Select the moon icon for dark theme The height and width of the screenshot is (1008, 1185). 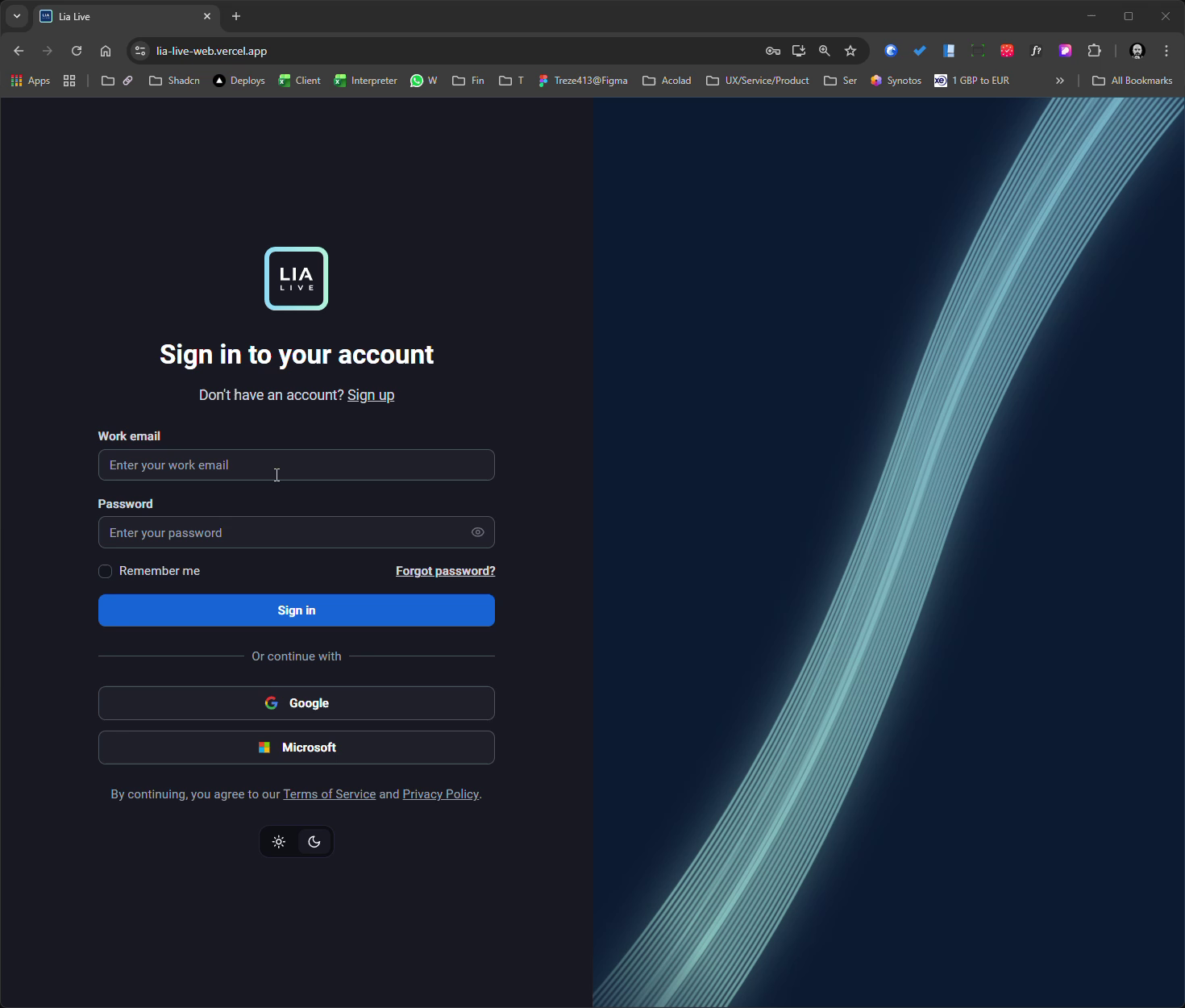(x=314, y=841)
